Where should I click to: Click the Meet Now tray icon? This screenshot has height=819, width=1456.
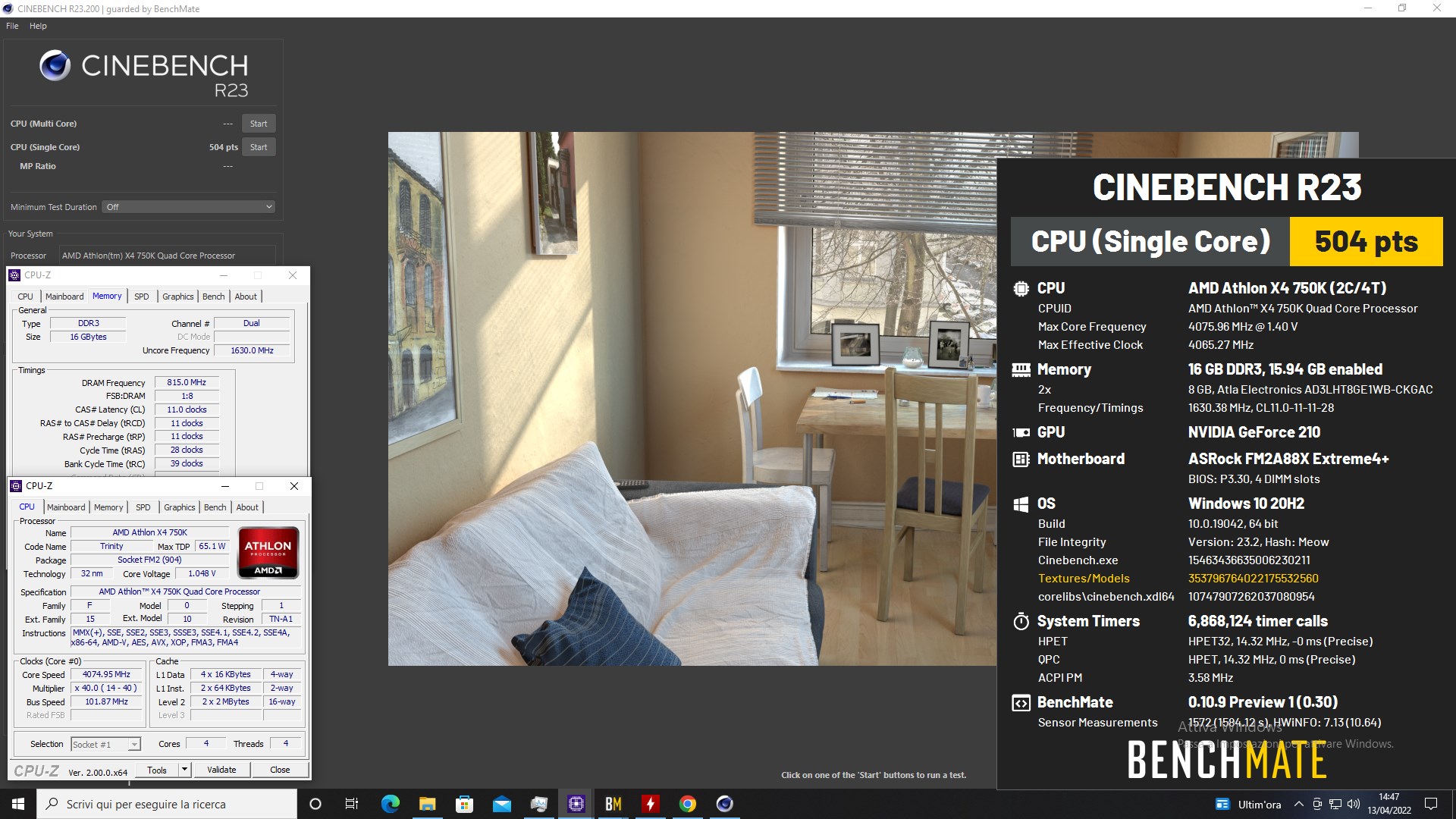1317,805
